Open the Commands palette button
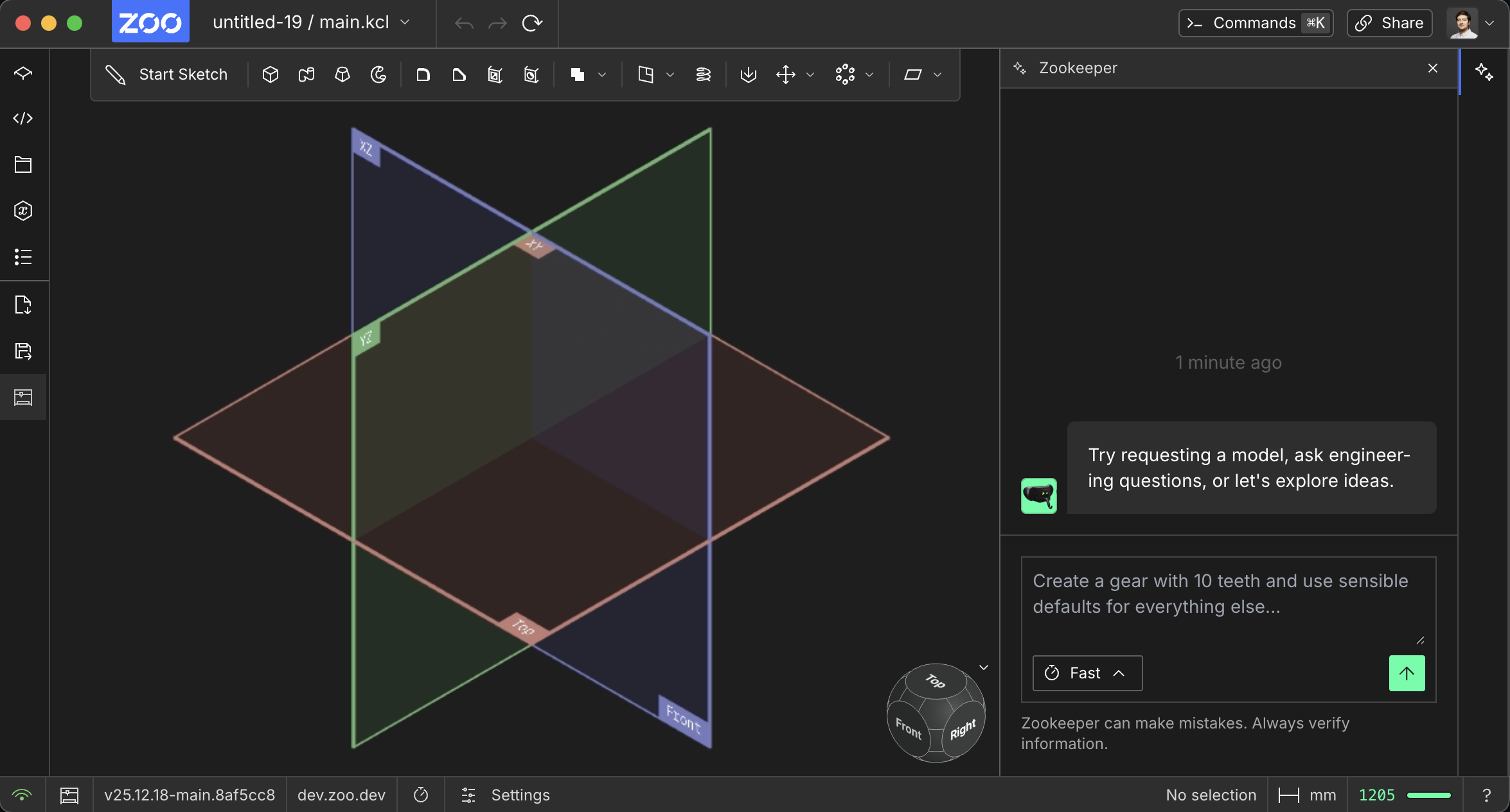1510x812 pixels. coord(1256,23)
